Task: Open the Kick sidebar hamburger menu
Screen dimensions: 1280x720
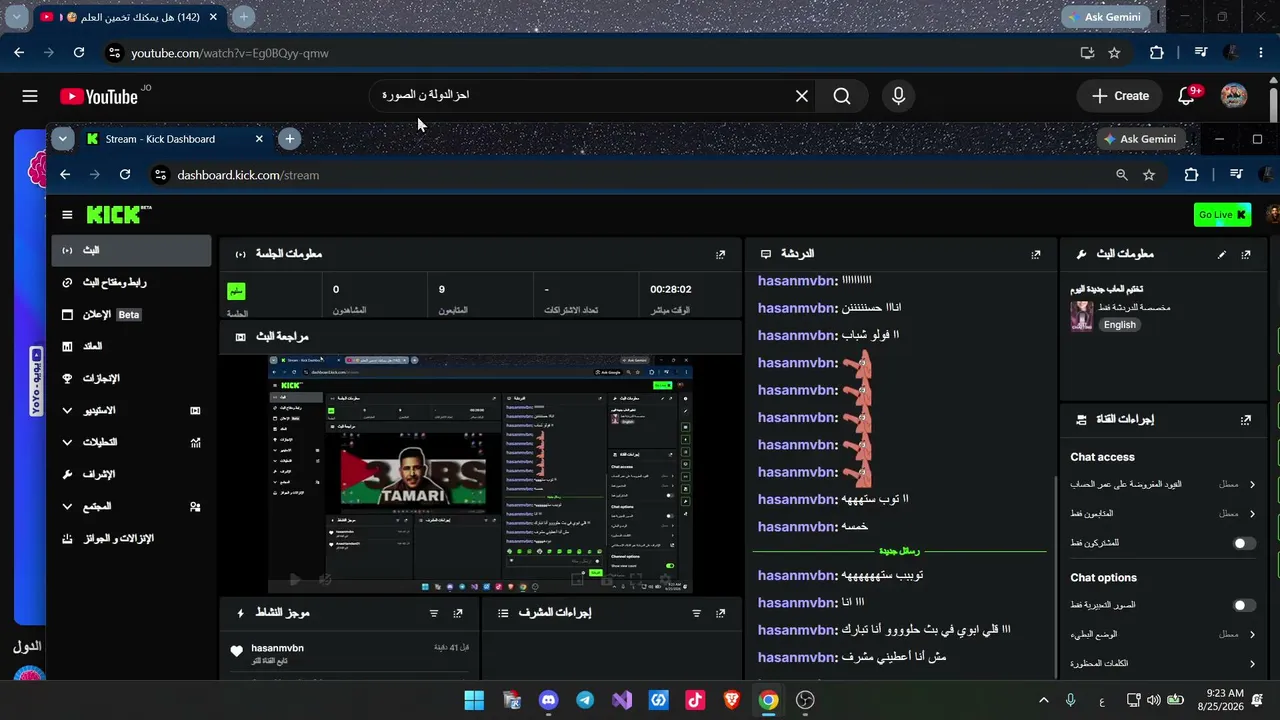Action: click(67, 215)
